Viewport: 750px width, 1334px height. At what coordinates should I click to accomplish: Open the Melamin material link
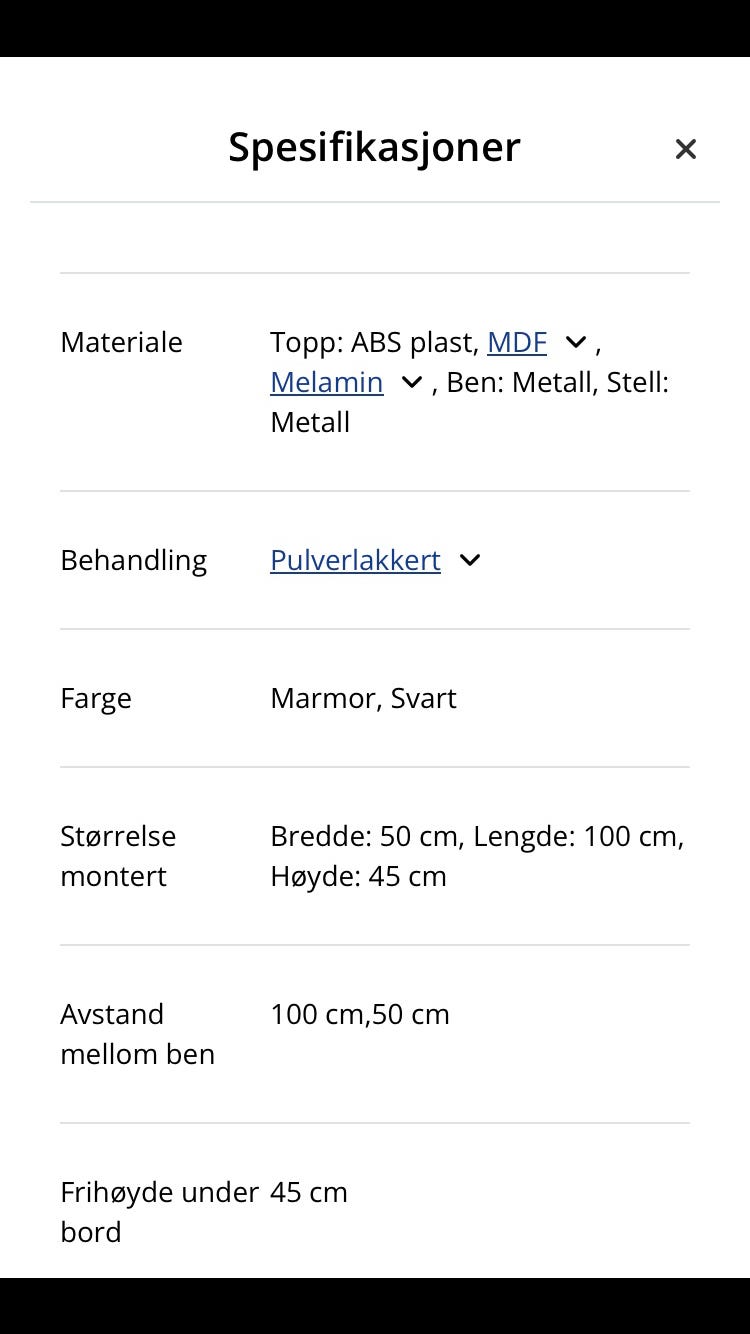click(326, 383)
